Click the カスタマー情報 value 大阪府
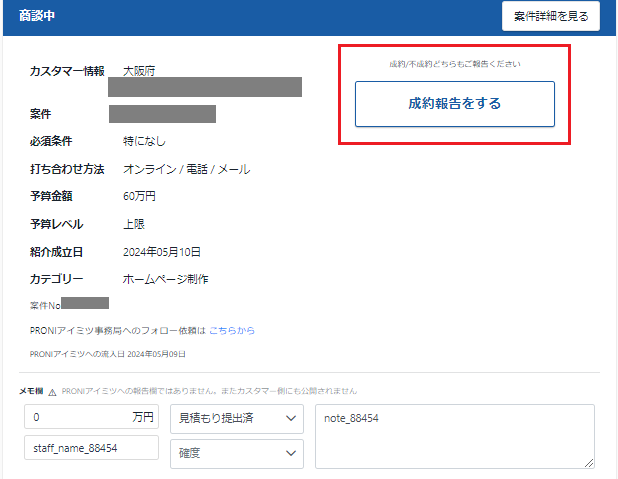The height and width of the screenshot is (479, 618). [139, 71]
